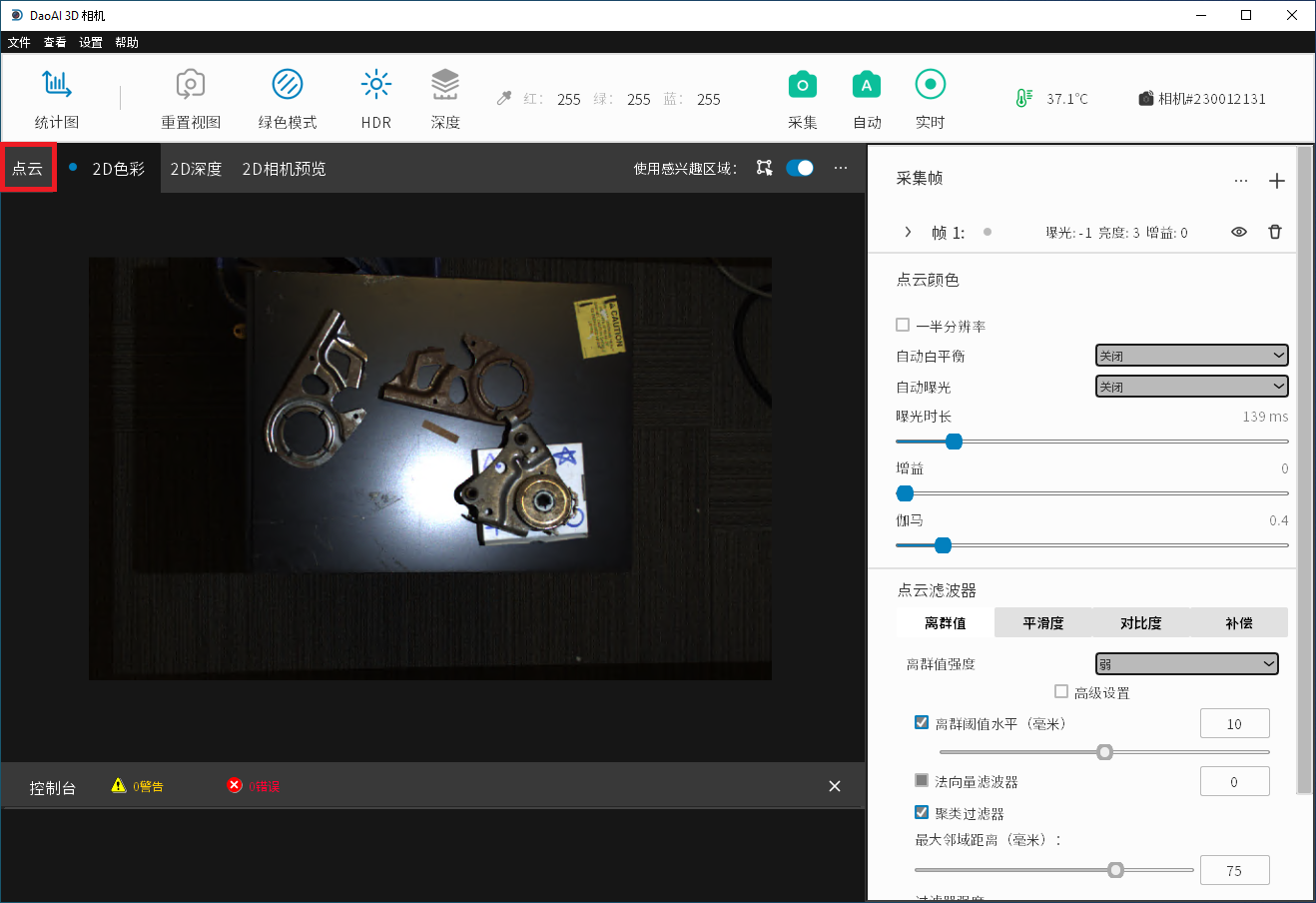
Task: Open the 帮助 menu
Action: 127,42
